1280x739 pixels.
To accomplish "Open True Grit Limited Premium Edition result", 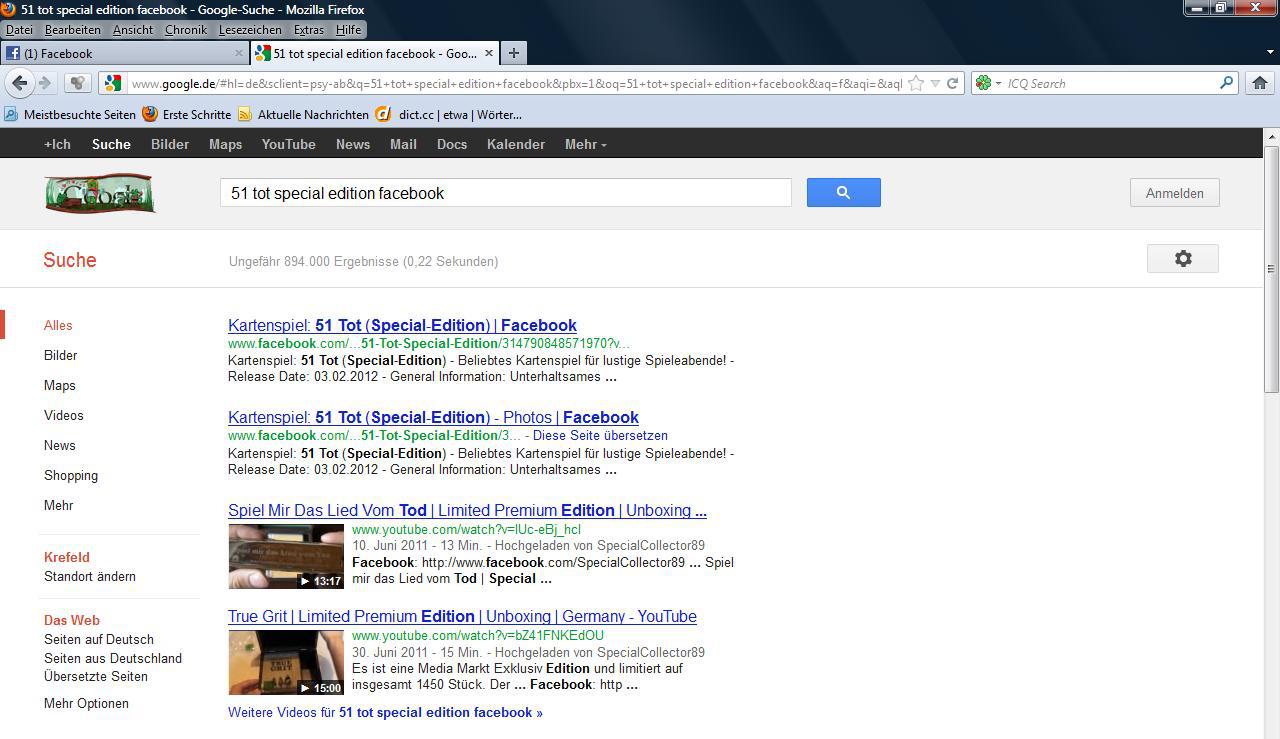I will (x=462, y=616).
